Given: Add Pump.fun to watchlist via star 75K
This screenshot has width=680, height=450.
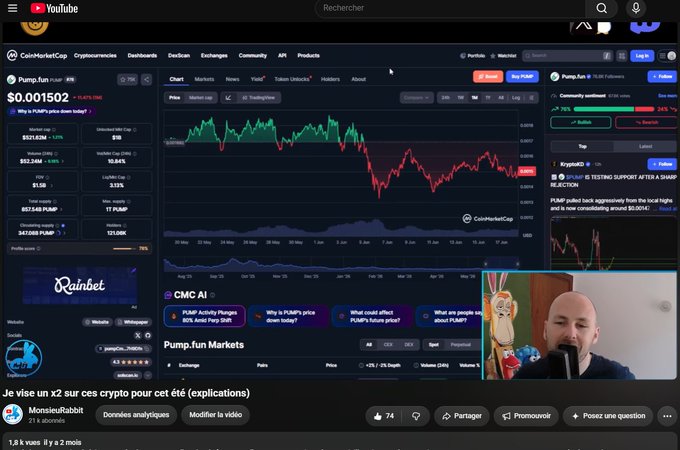Looking at the screenshot, I should [127, 79].
